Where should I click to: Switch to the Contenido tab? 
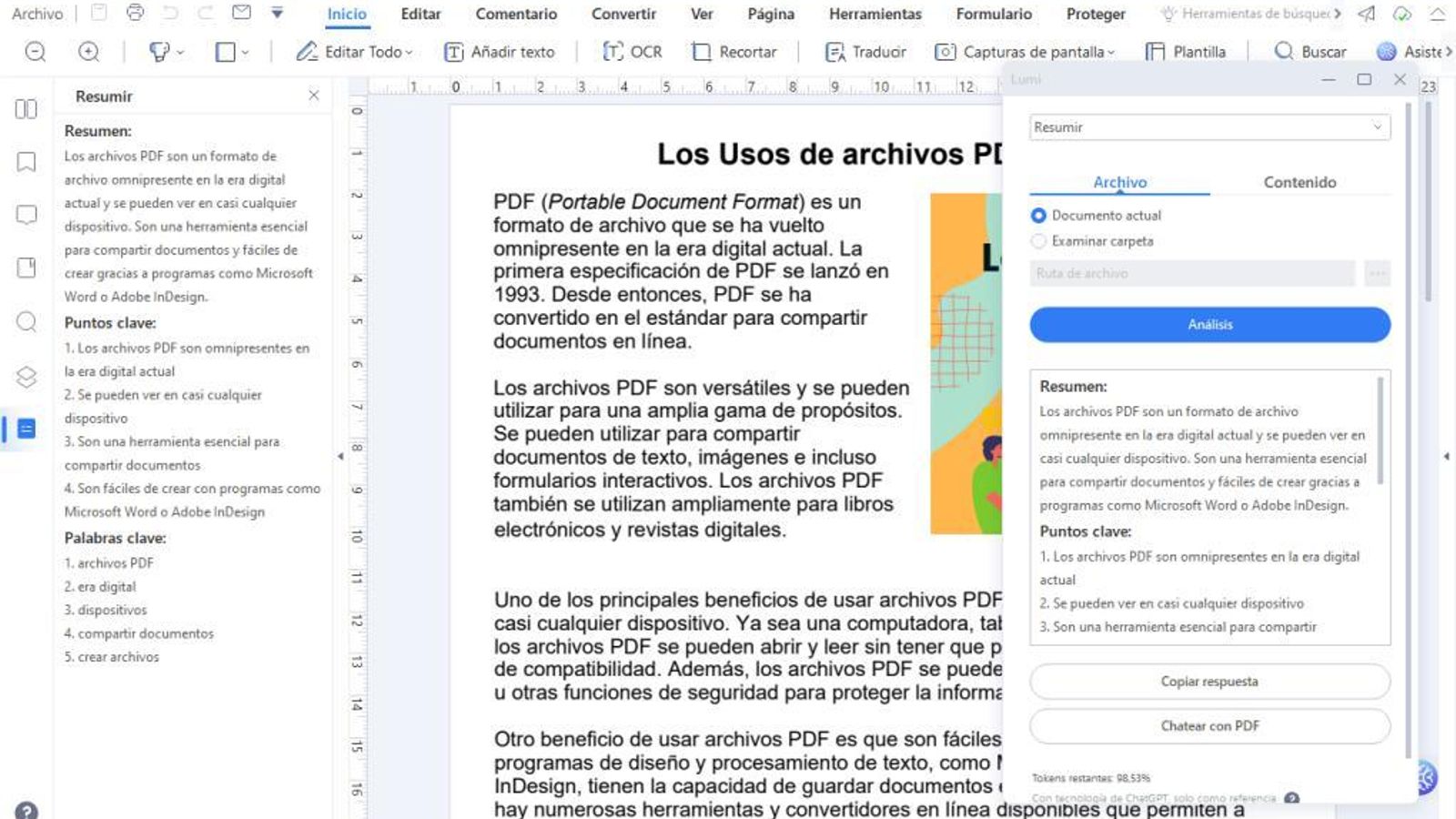pos(1299,182)
